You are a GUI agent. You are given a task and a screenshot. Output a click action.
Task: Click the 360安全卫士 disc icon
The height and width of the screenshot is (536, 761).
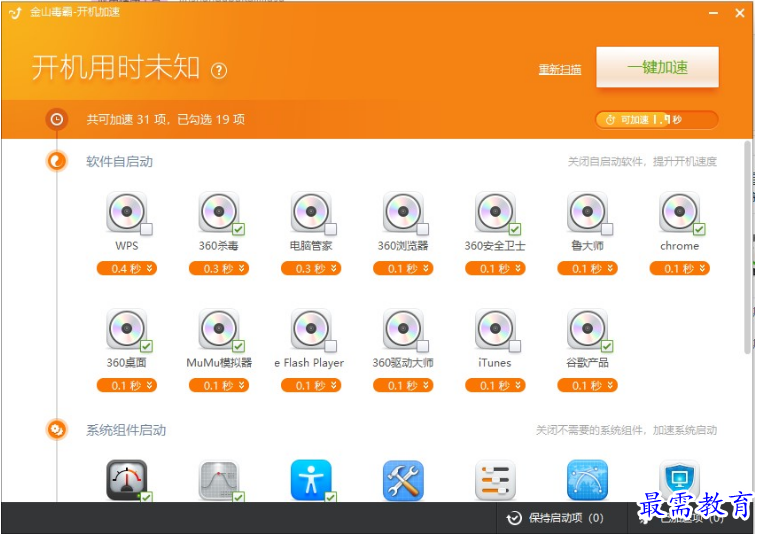[x=495, y=212]
